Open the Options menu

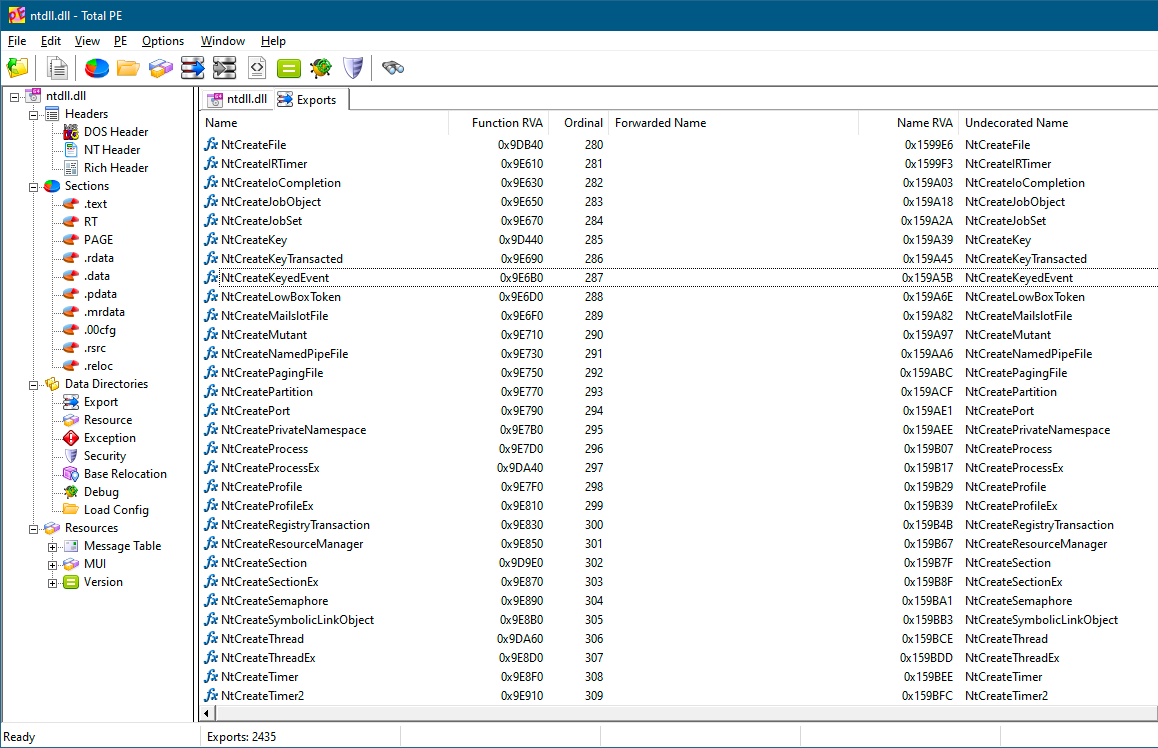pos(163,41)
